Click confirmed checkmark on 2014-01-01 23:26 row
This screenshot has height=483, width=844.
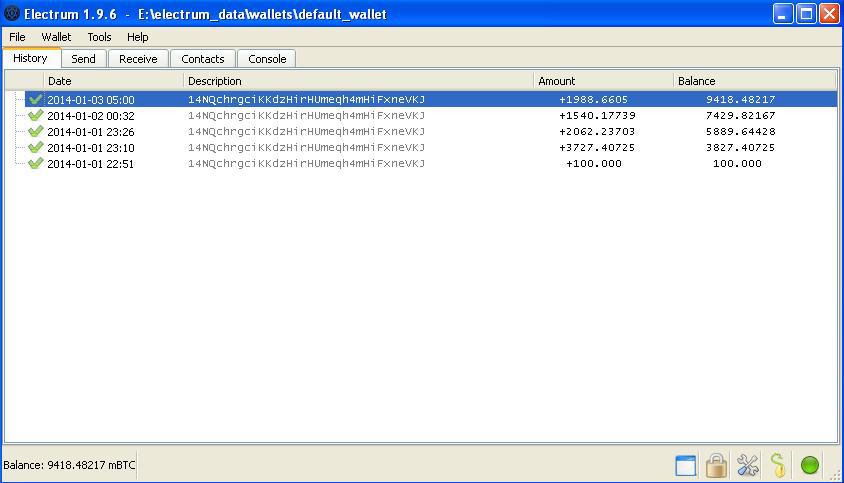pos(36,131)
